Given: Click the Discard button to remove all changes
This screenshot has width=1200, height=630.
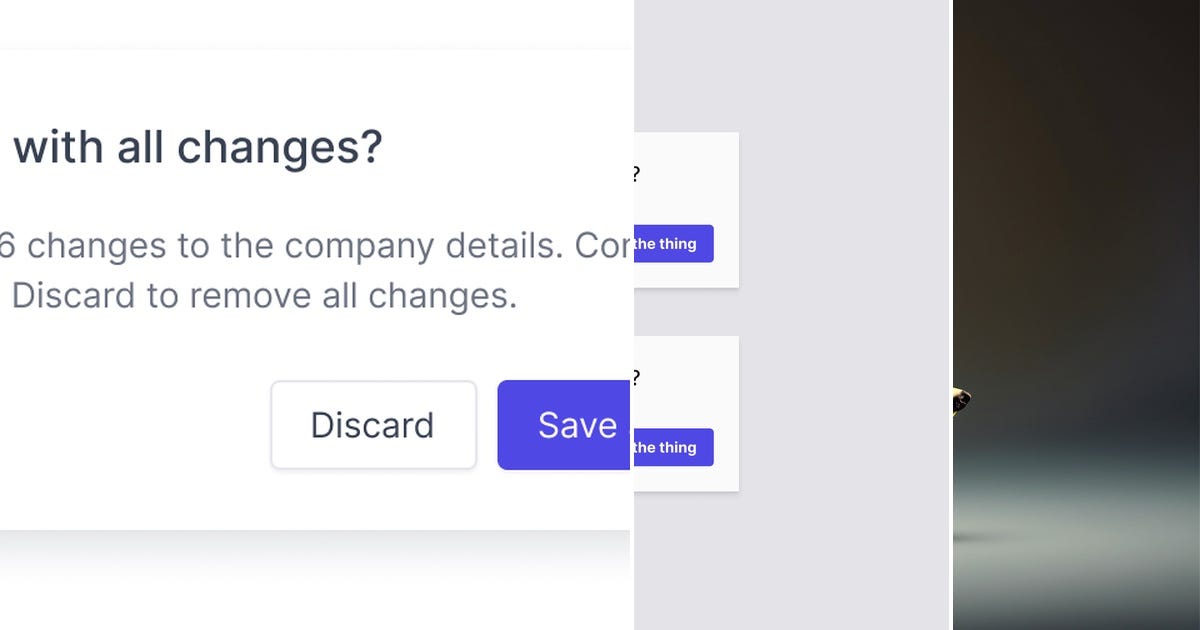Looking at the screenshot, I should (373, 424).
